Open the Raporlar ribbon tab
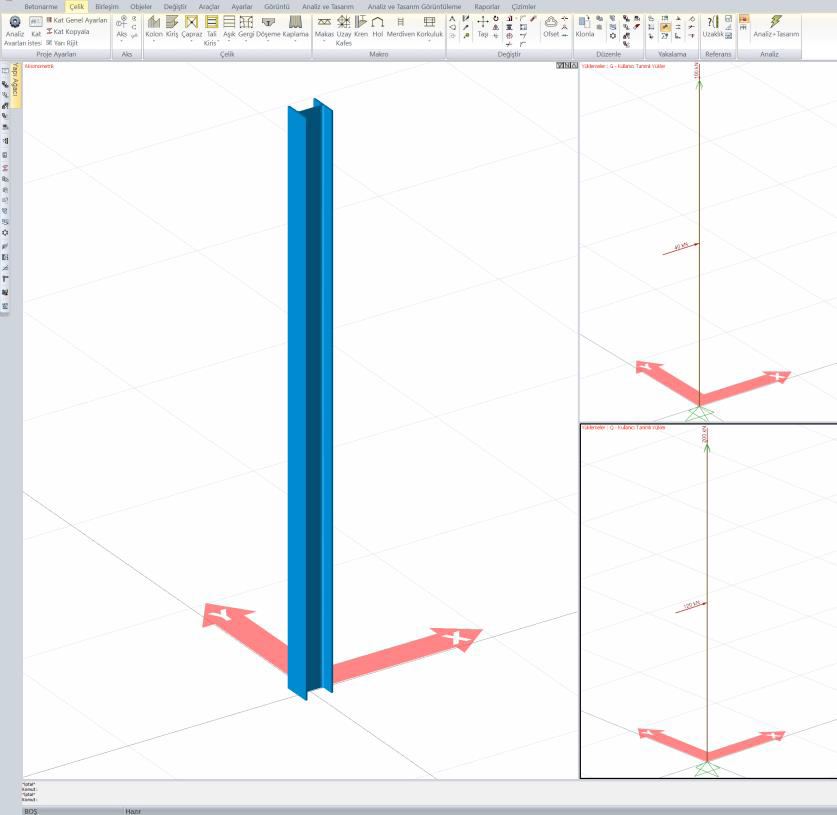Viewport: 837px width, 815px height. [487, 6]
